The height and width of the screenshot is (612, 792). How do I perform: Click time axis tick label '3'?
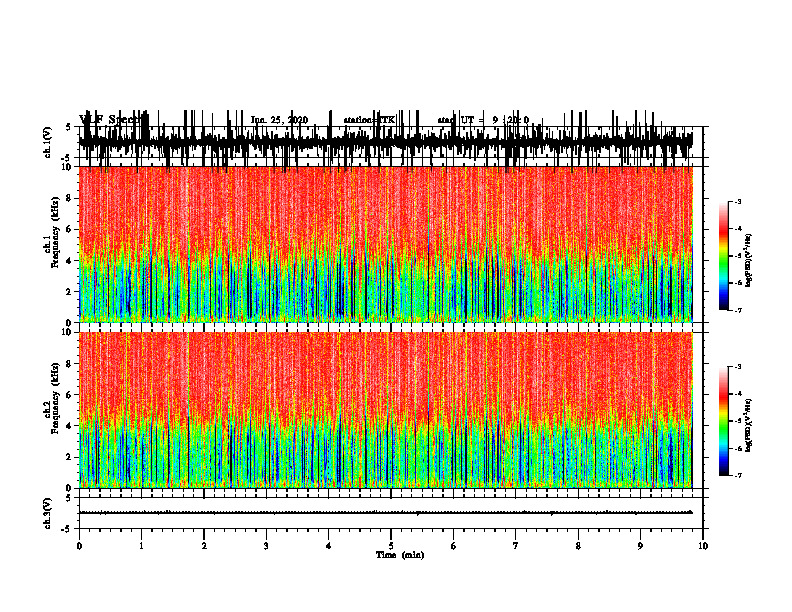pyautogui.click(x=266, y=546)
